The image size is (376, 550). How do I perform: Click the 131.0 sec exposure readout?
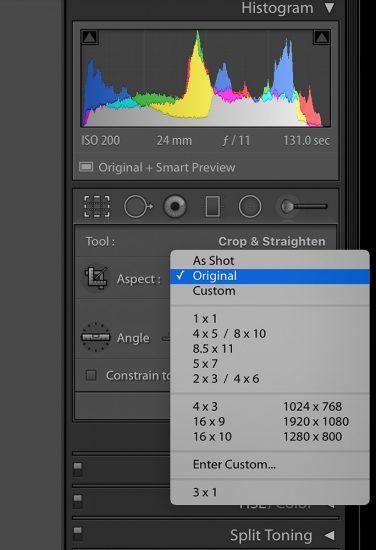click(307, 141)
